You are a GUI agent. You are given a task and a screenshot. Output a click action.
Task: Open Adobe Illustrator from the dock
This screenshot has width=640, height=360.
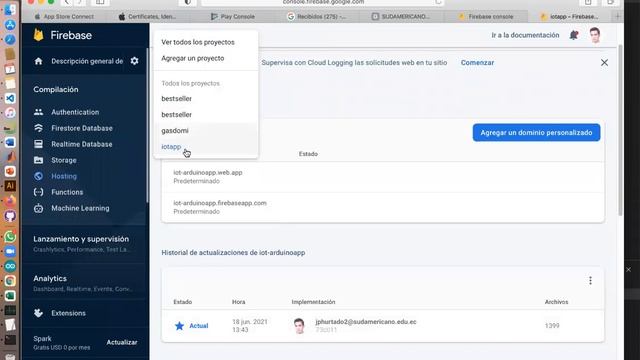pyautogui.click(x=10, y=186)
